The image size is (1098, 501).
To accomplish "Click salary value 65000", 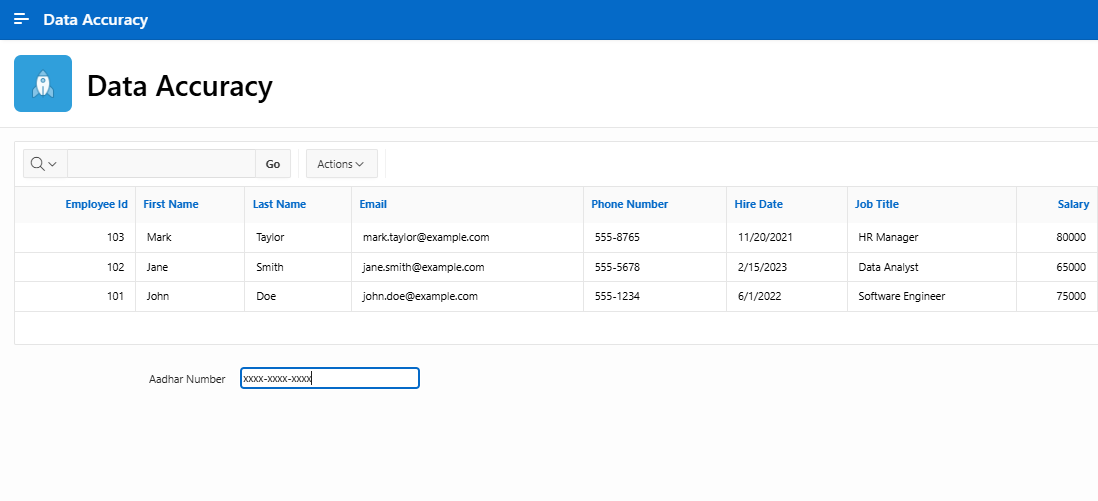I will click(1071, 267).
